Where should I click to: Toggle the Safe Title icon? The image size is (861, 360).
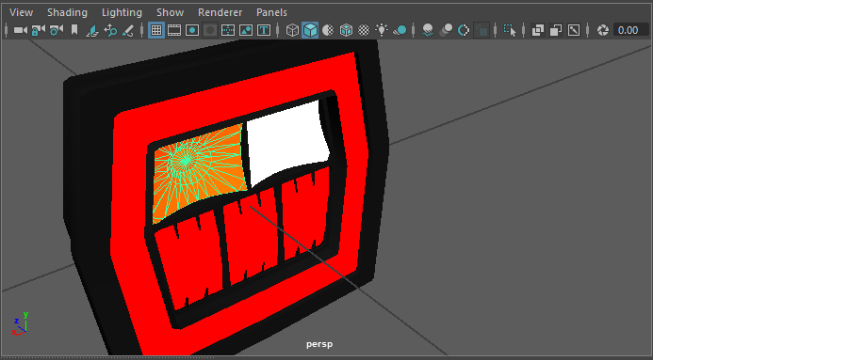coord(264,30)
